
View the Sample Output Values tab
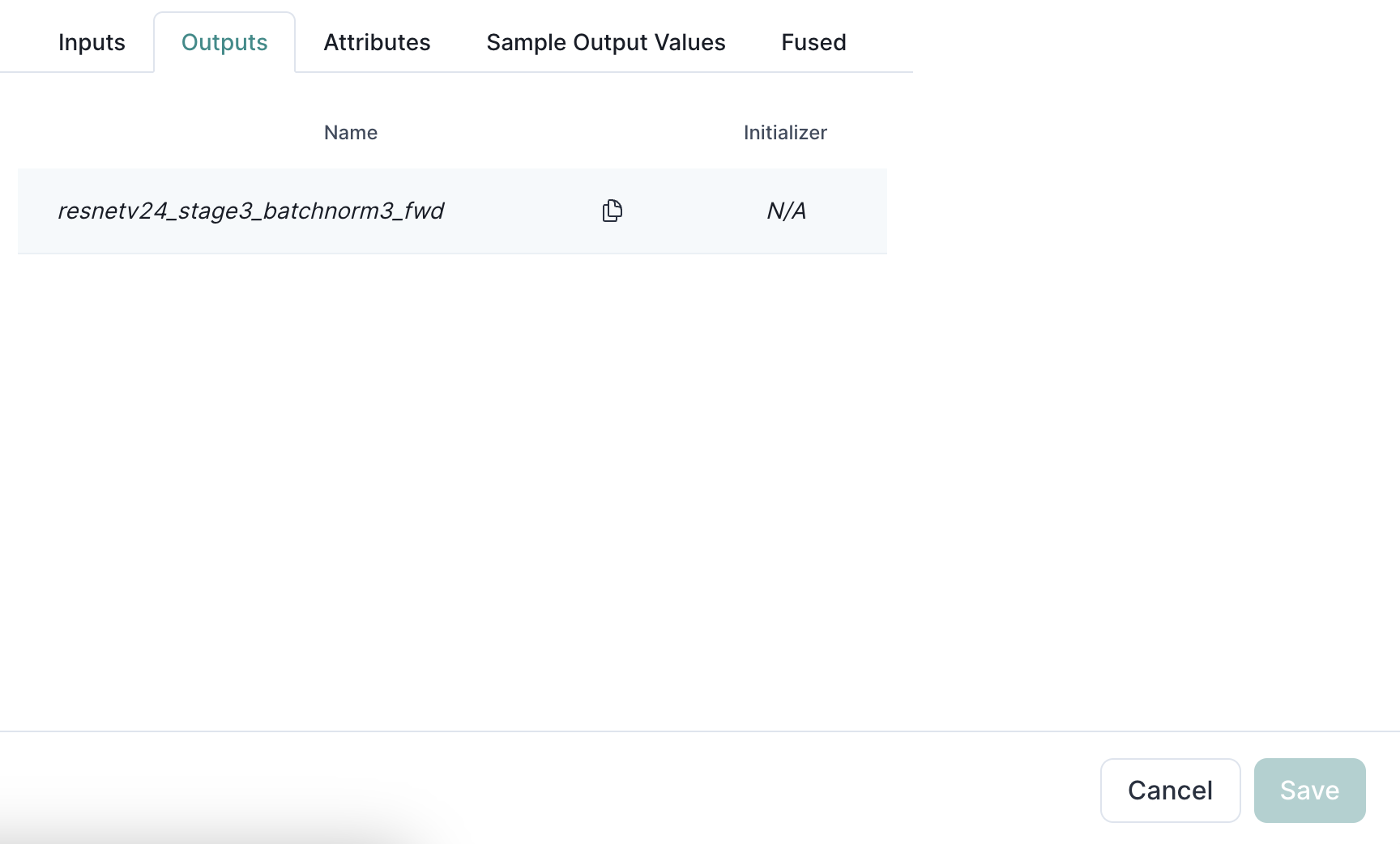pos(605,42)
